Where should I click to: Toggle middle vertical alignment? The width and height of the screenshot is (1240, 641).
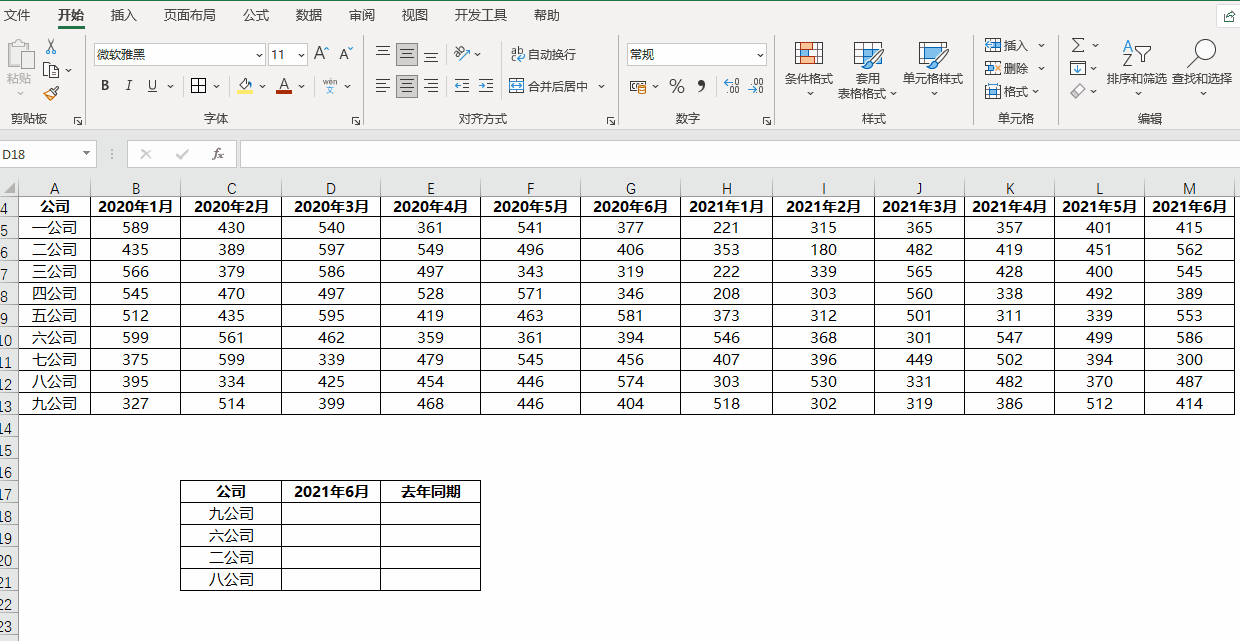[407, 54]
